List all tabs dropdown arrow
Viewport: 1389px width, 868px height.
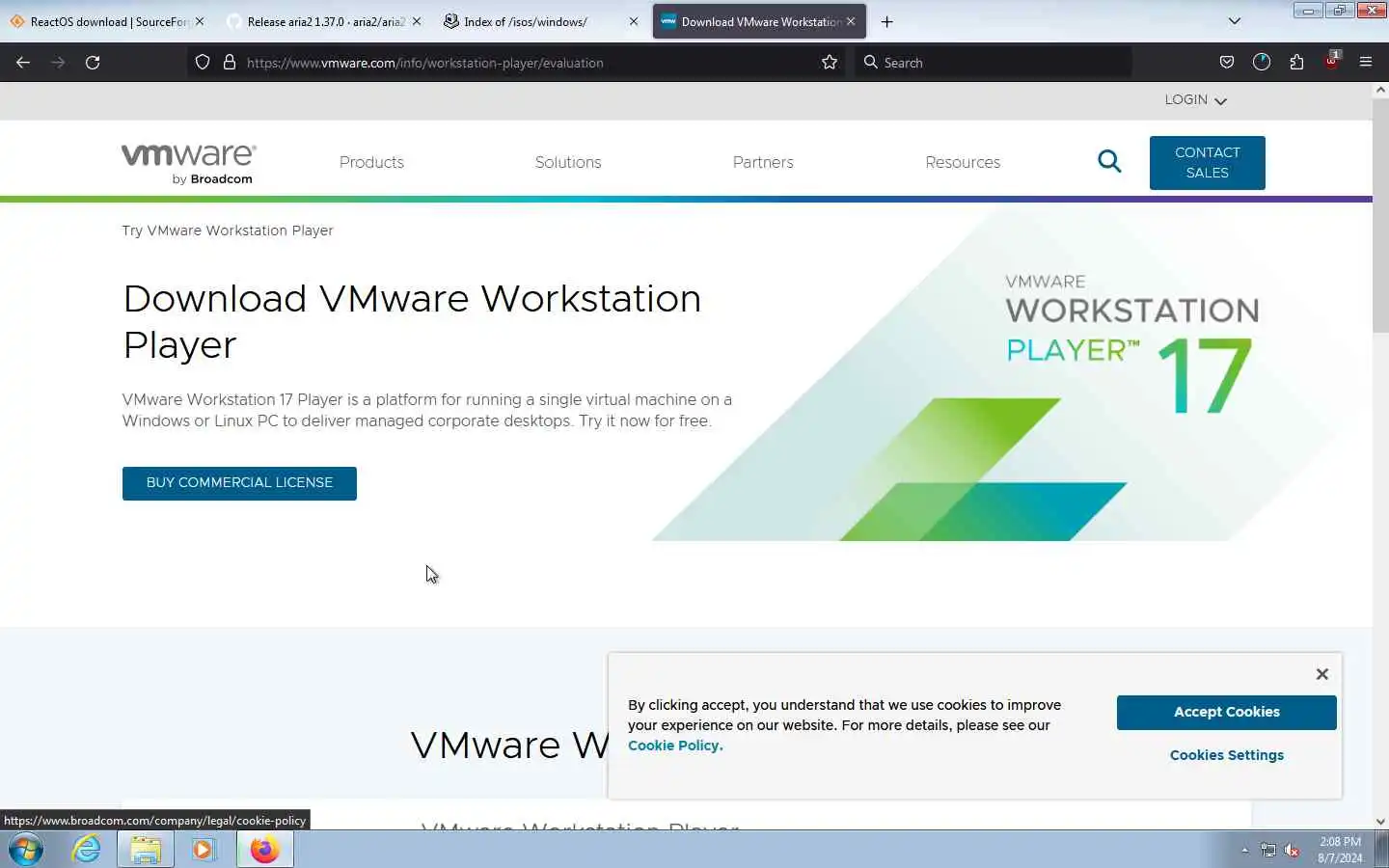coord(1234,21)
